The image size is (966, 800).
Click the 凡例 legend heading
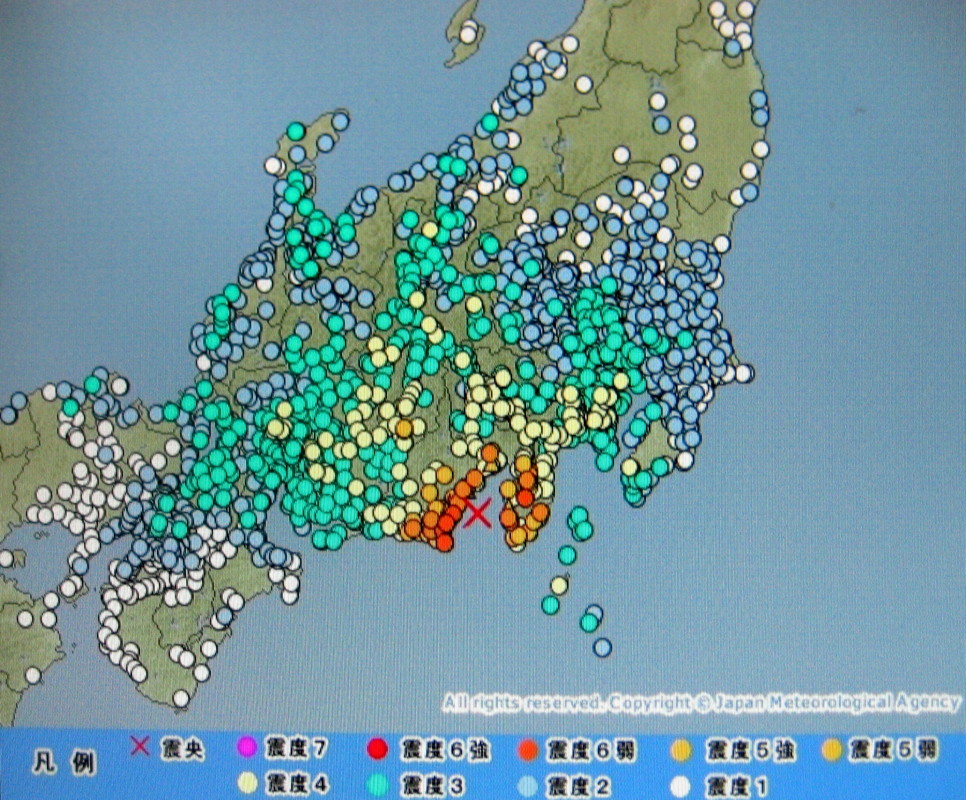(x=63, y=764)
